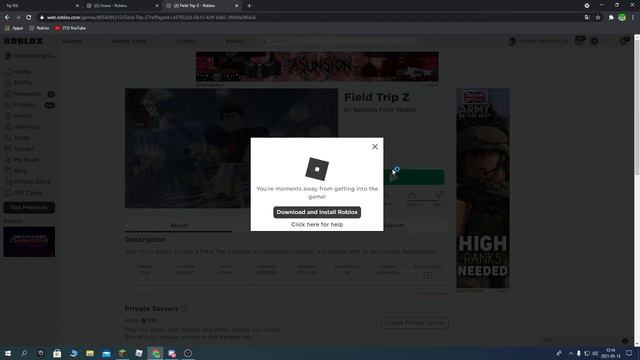This screenshot has height=360, width=640.
Task: Open the Chrome three-dot menu
Action: [x=633, y=17]
